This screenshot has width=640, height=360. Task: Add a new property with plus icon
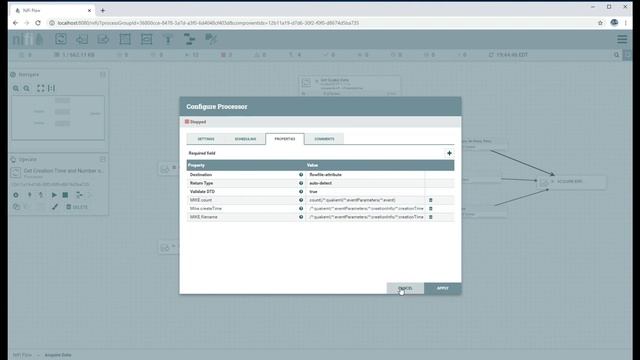(x=449, y=153)
